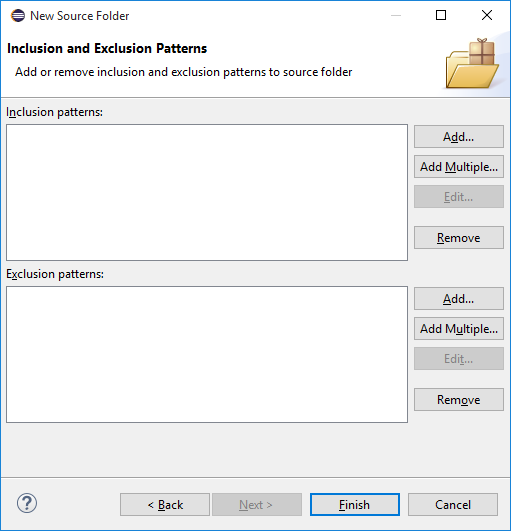
Task: Open the context help question mark icon
Action: 27,503
